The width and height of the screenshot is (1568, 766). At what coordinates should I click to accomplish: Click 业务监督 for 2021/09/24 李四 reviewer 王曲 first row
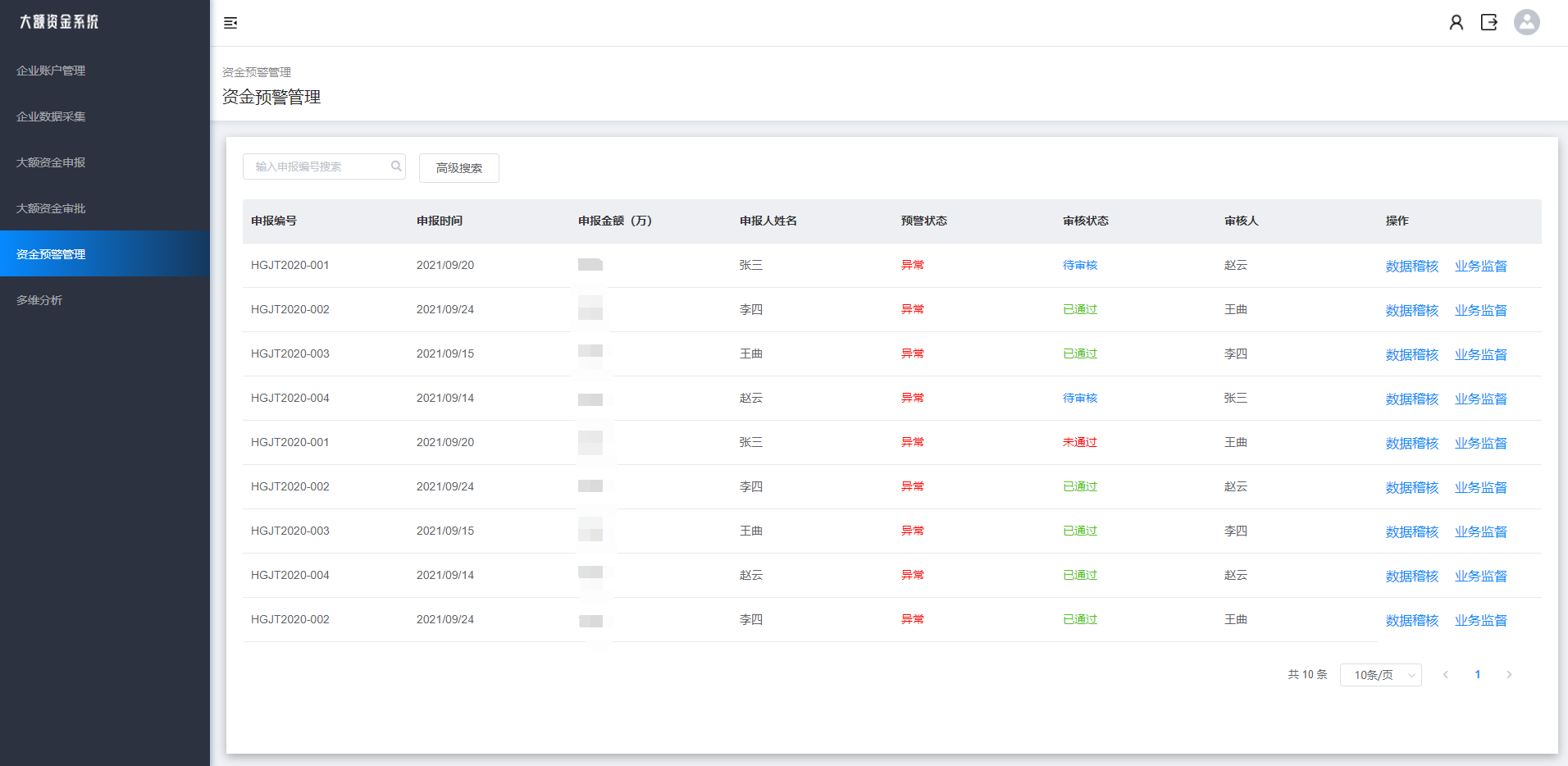click(x=1481, y=310)
